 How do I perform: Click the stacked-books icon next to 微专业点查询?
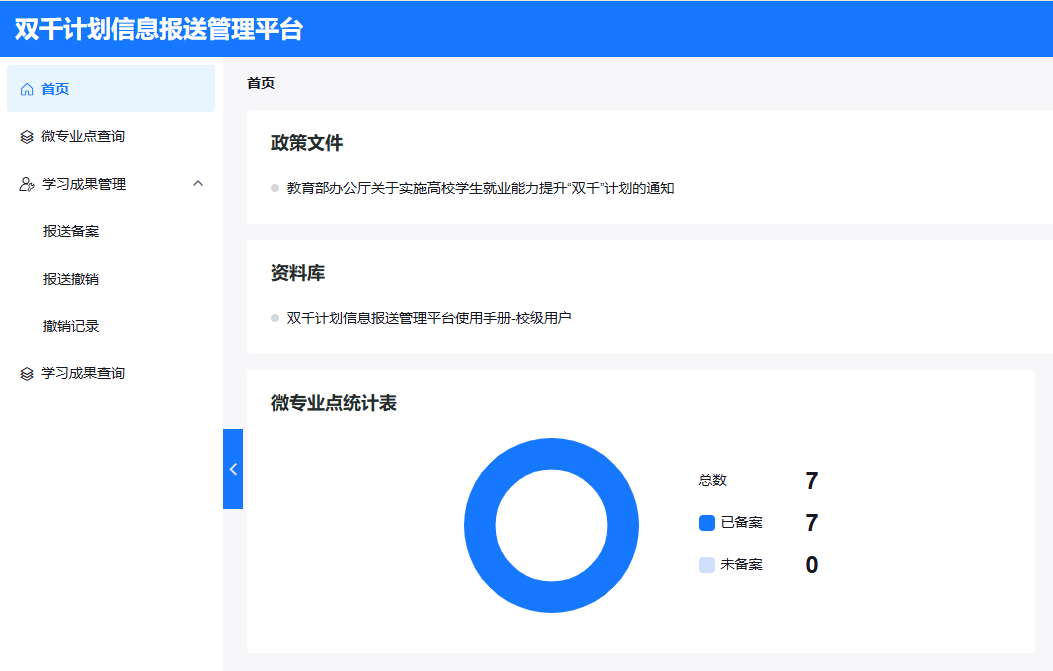(27, 136)
